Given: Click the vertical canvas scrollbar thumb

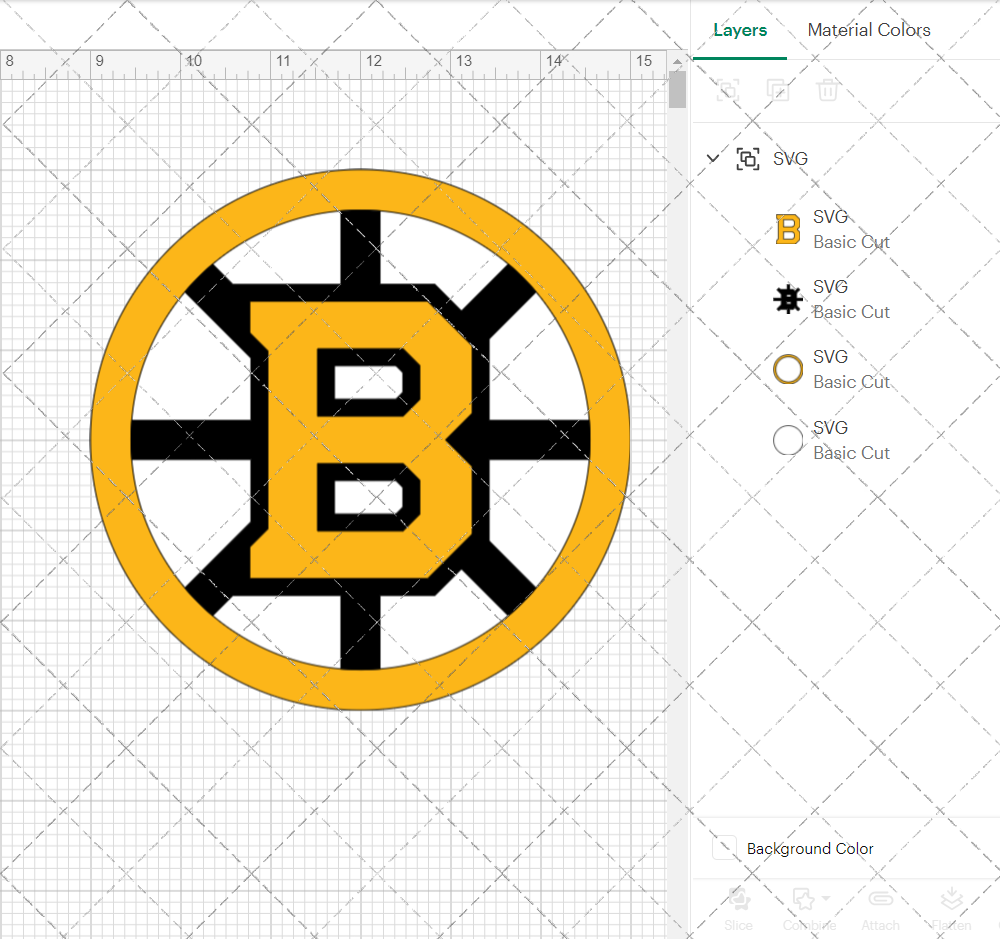Looking at the screenshot, I should [x=677, y=89].
